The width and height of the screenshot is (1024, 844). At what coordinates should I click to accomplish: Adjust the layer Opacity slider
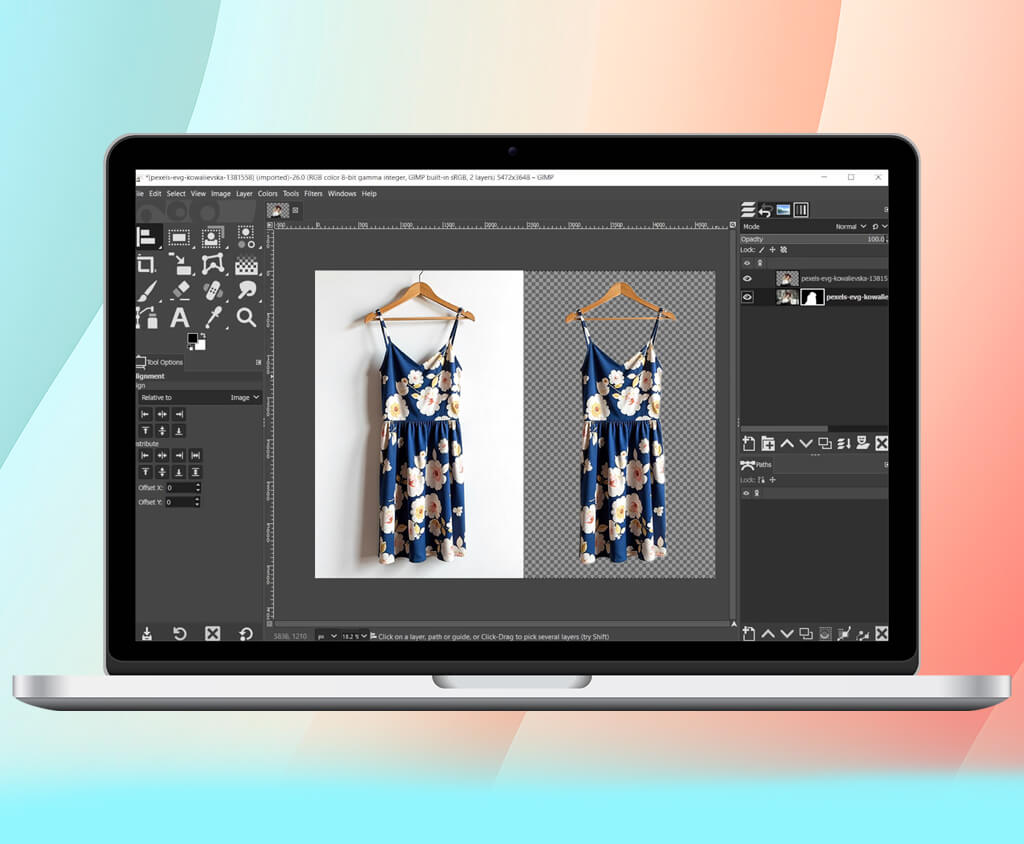(813, 239)
